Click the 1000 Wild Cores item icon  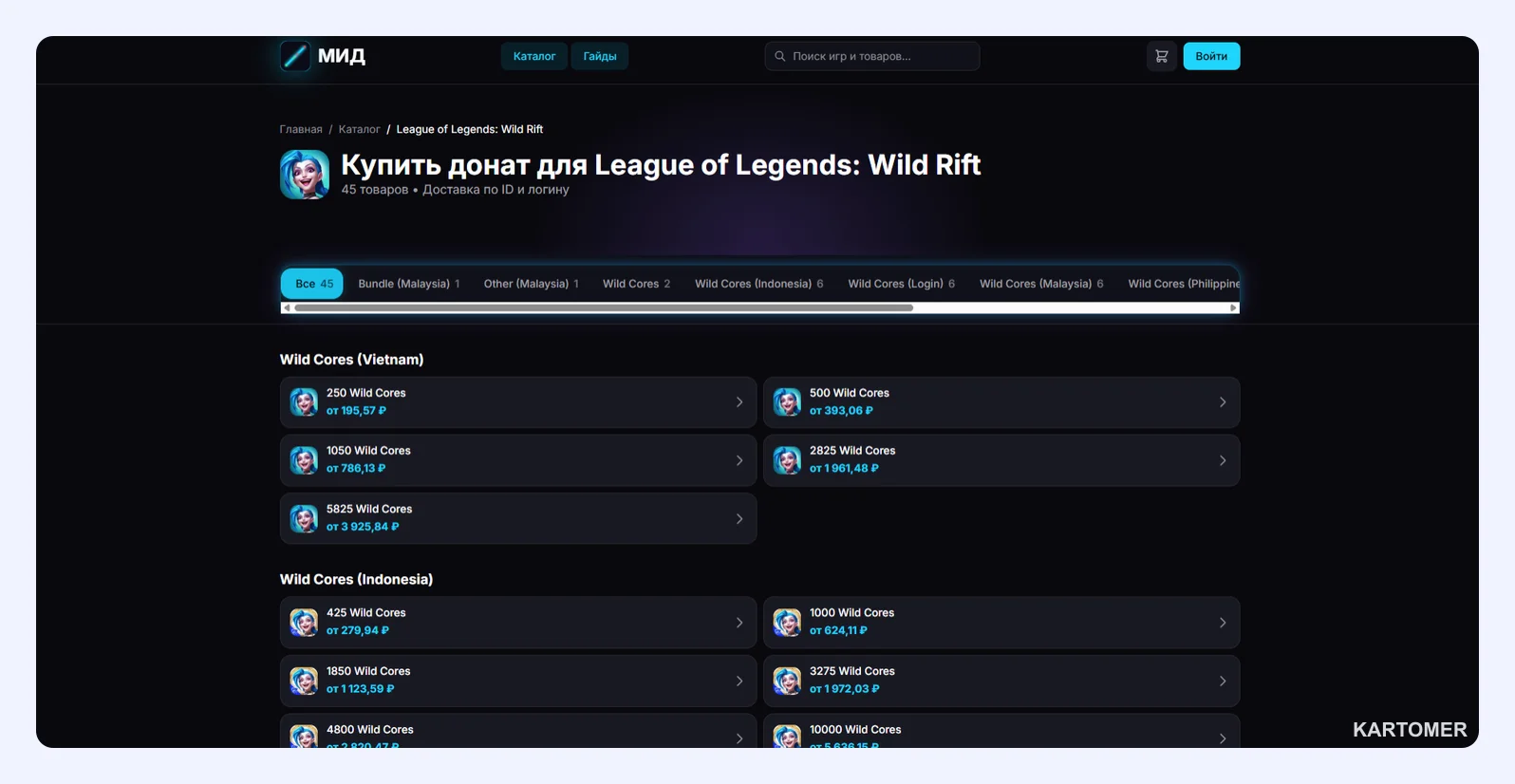[x=787, y=623]
